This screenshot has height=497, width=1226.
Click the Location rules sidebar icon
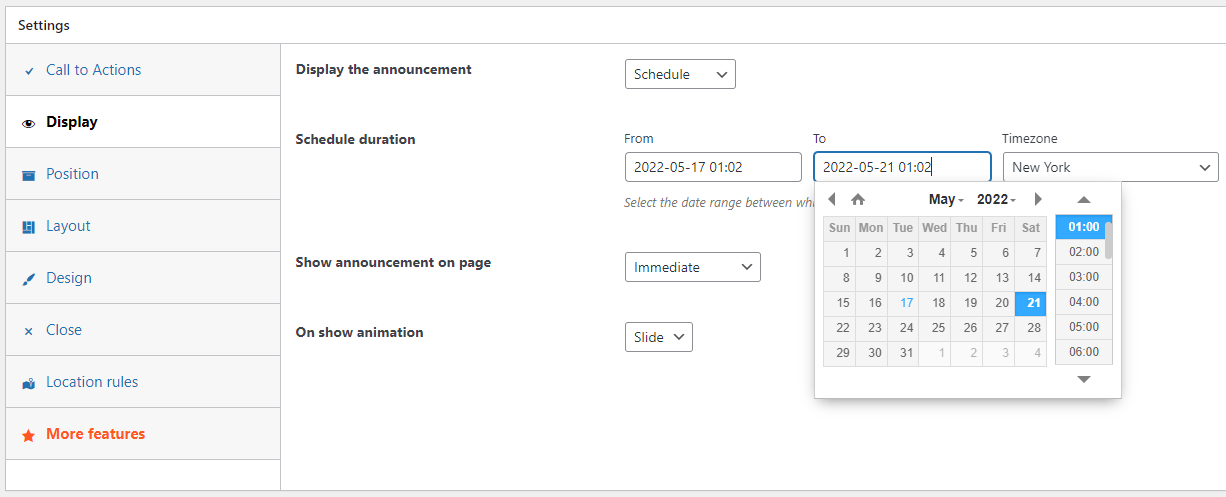(28, 383)
